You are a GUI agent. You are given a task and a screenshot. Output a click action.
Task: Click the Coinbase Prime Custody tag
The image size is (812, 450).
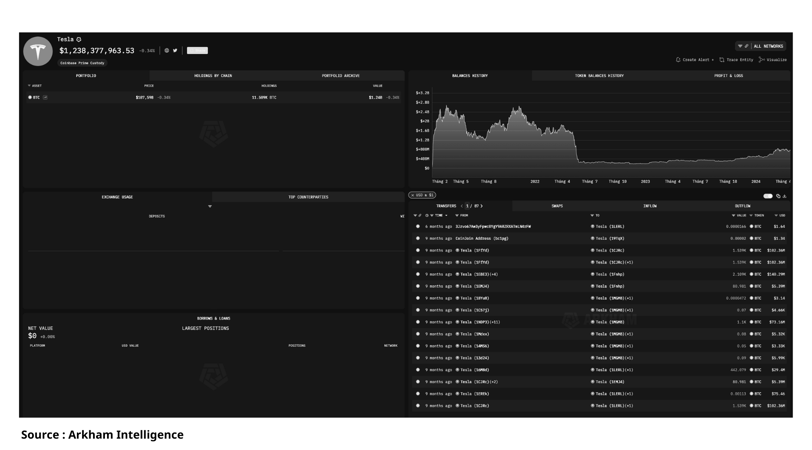pos(82,63)
